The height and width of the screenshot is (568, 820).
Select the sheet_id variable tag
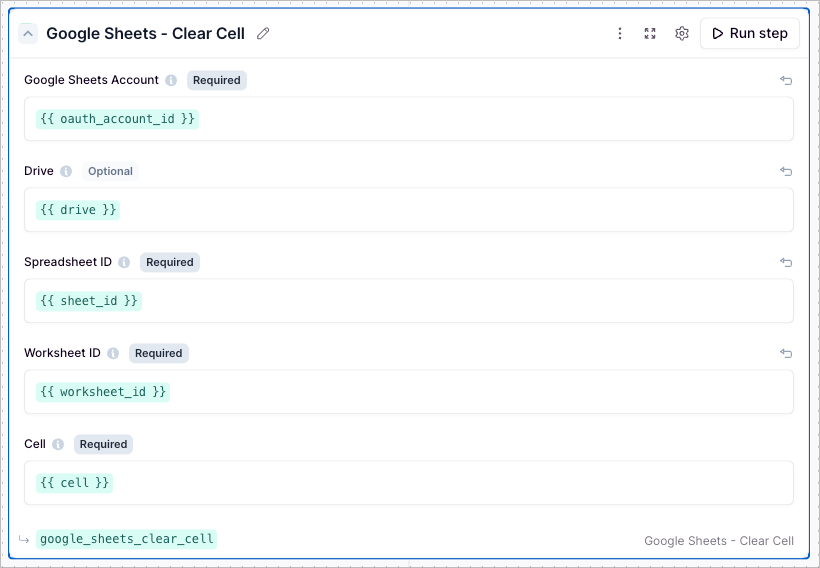[x=89, y=301]
